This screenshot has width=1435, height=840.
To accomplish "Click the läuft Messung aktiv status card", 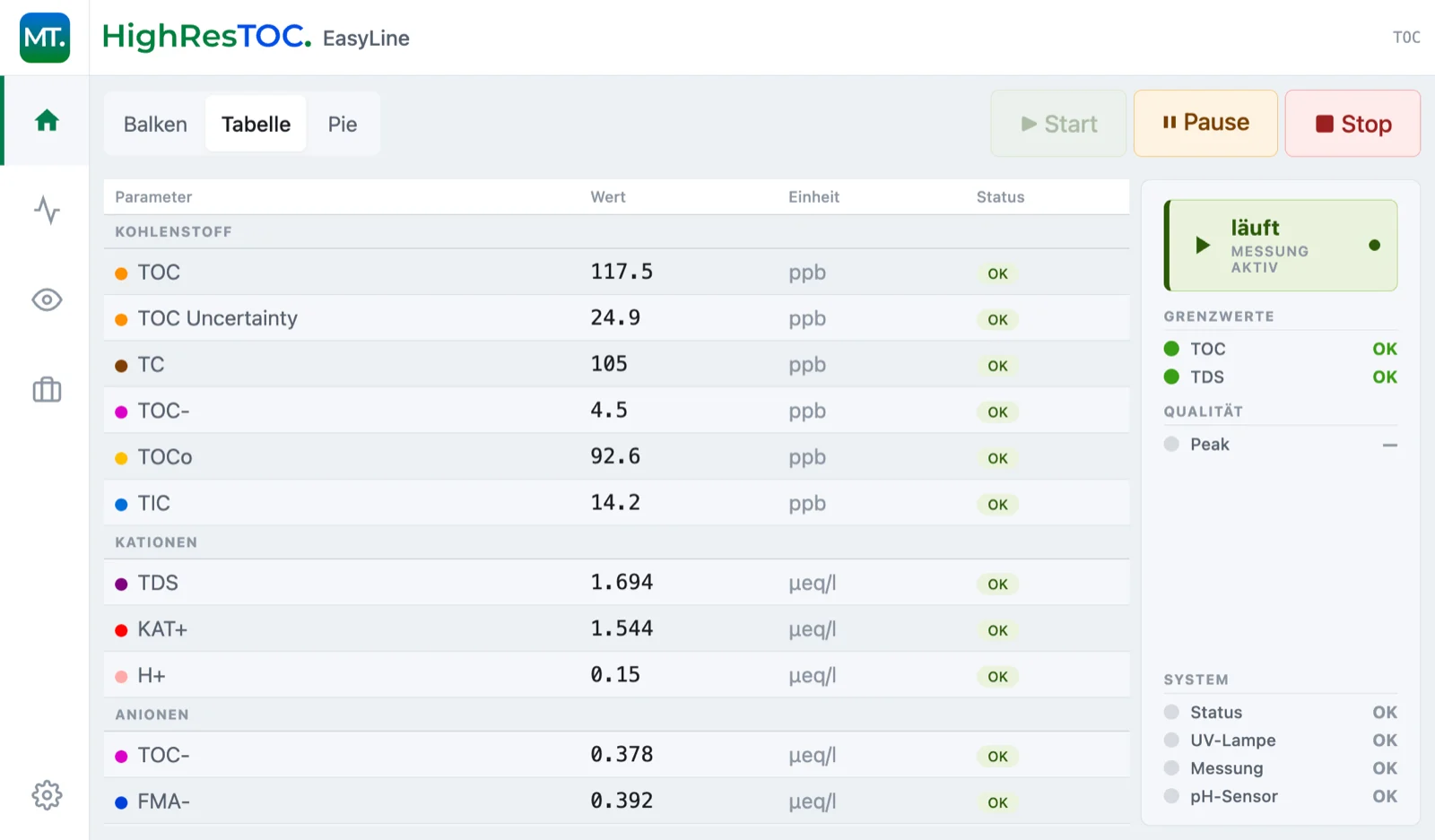I will coord(1281,245).
